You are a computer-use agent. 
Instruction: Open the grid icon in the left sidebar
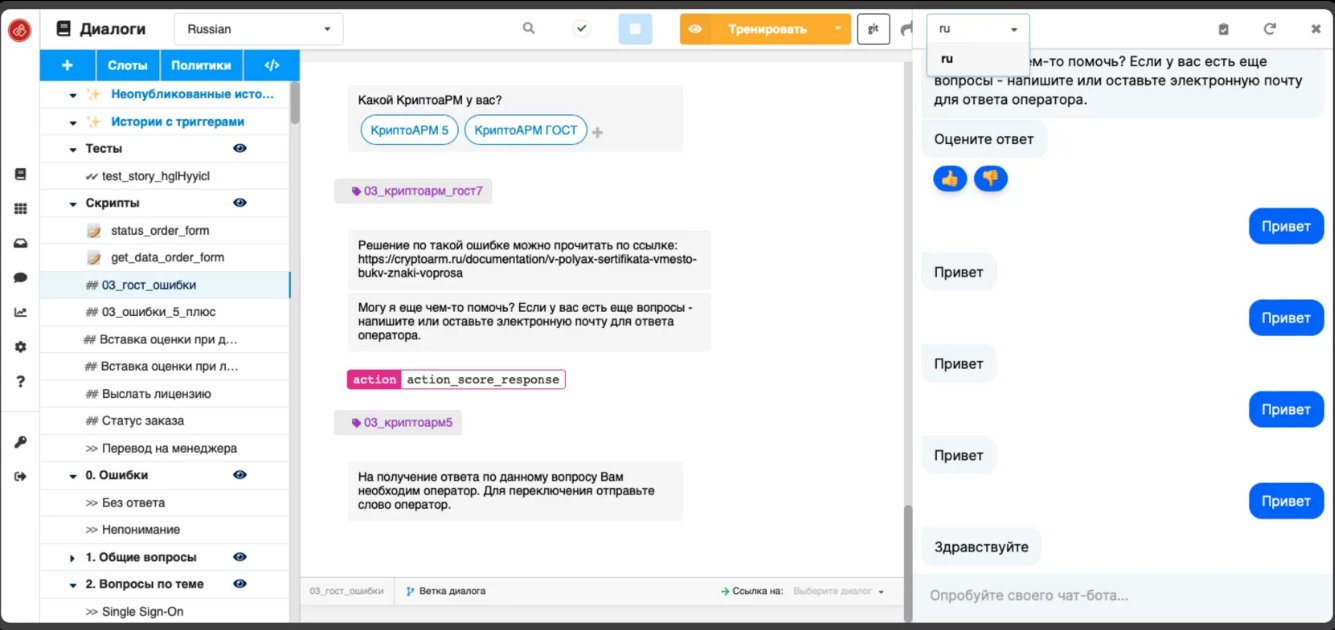(21, 207)
